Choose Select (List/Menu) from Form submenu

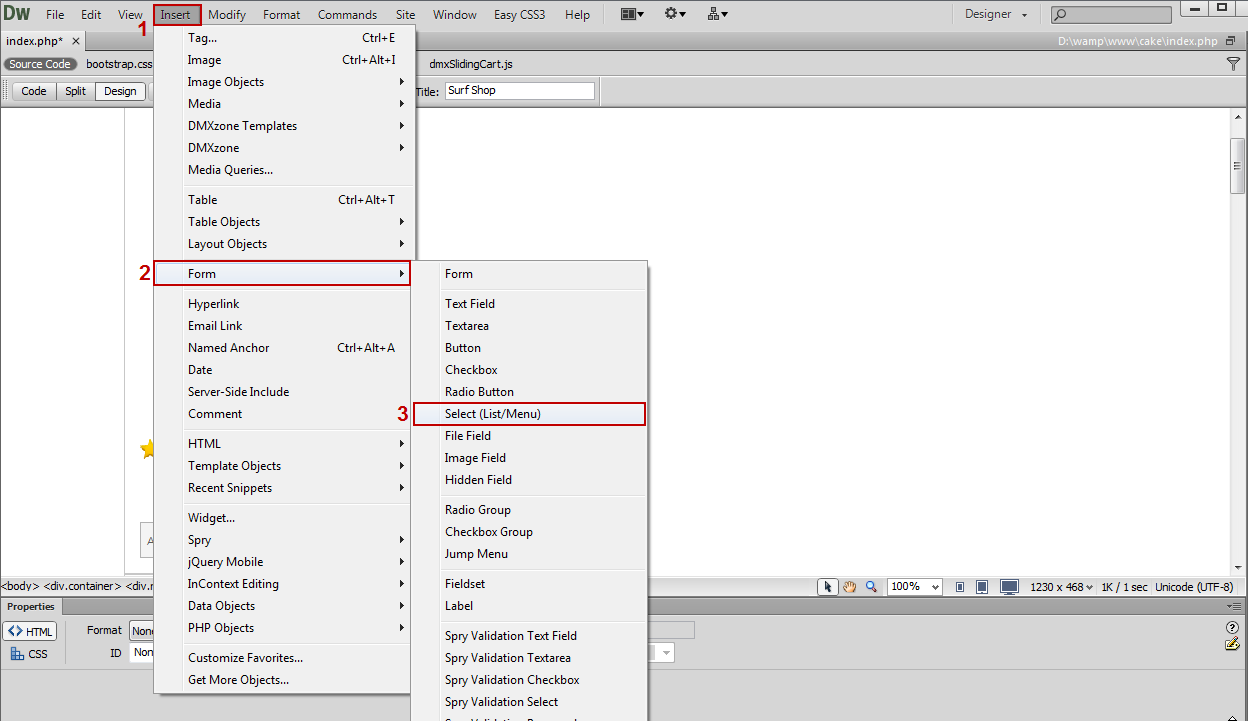(x=530, y=414)
